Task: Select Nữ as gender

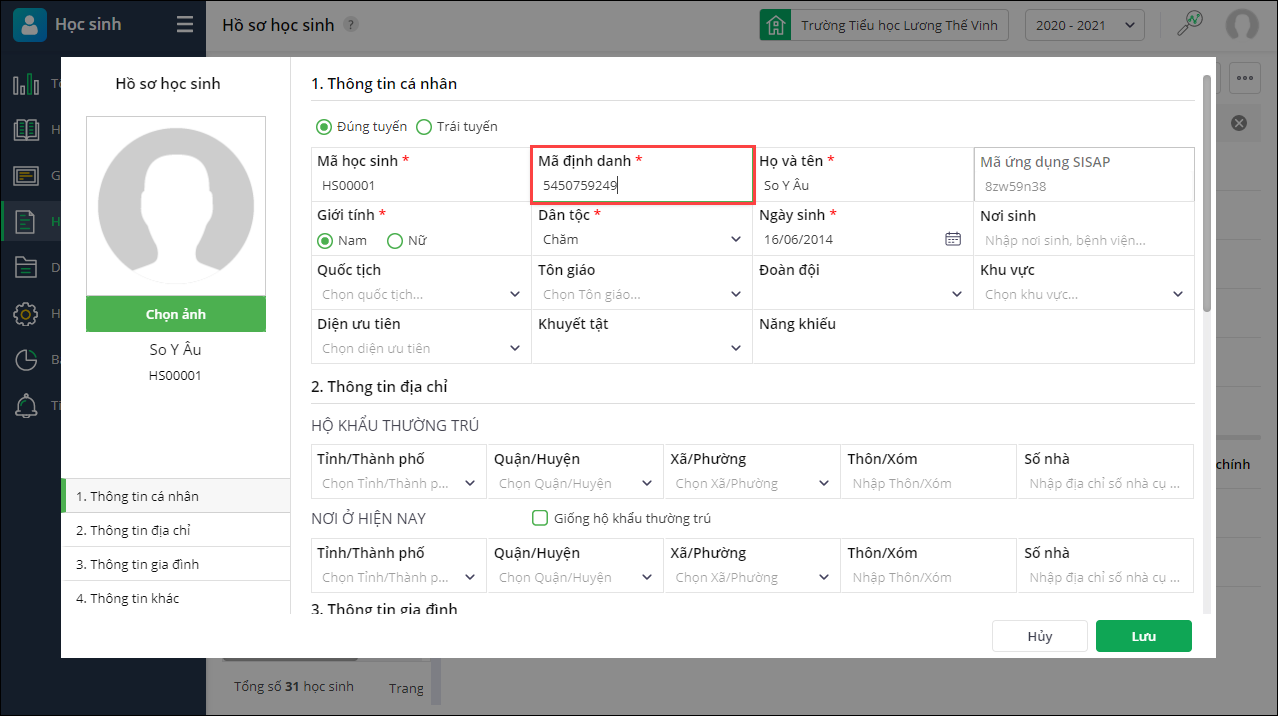Action: (395, 241)
